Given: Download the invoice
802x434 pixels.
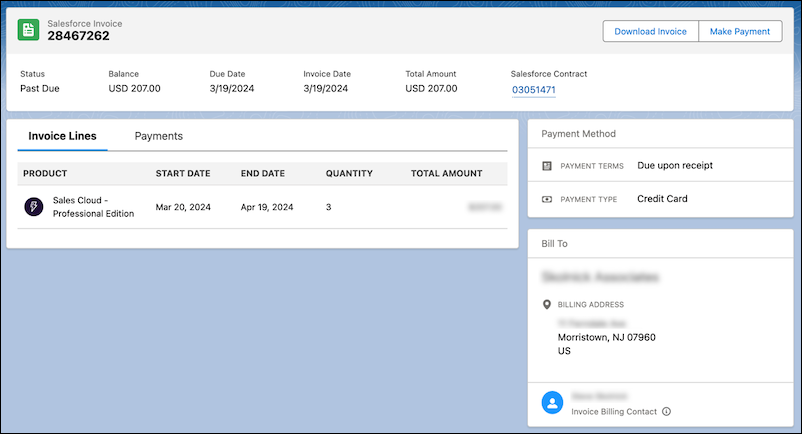Looking at the screenshot, I should click(x=650, y=31).
